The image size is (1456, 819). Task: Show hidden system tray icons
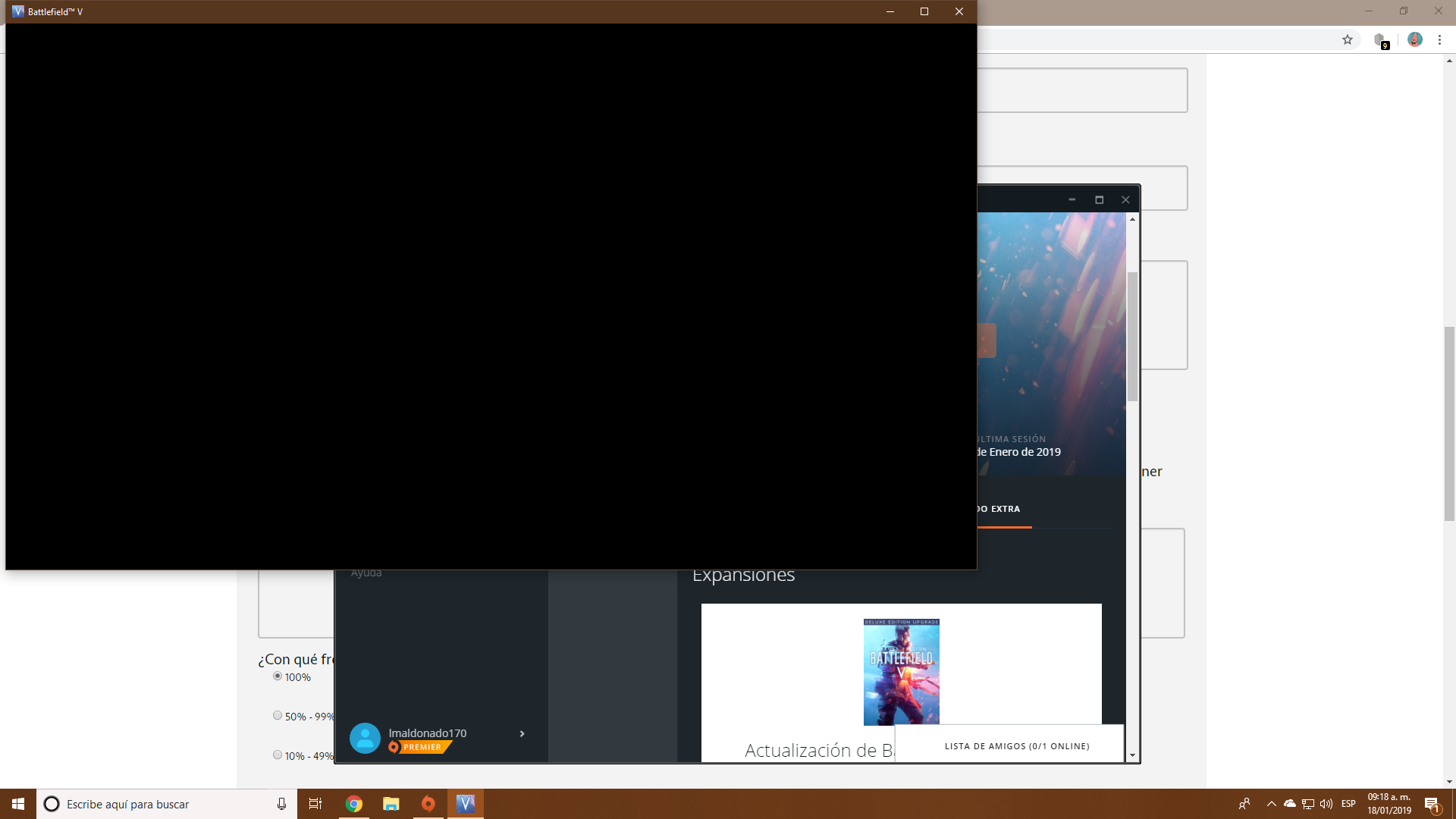point(1272,804)
